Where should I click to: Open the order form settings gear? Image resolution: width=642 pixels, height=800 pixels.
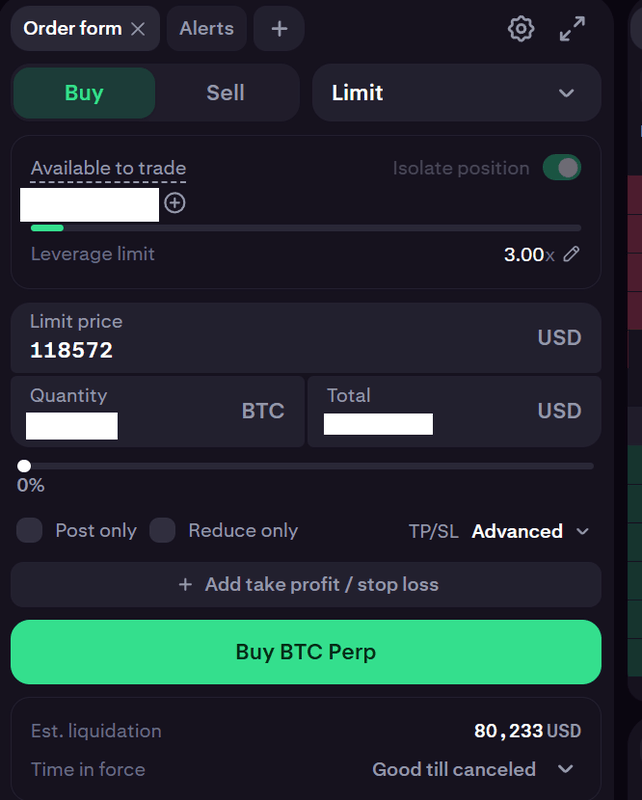(521, 29)
